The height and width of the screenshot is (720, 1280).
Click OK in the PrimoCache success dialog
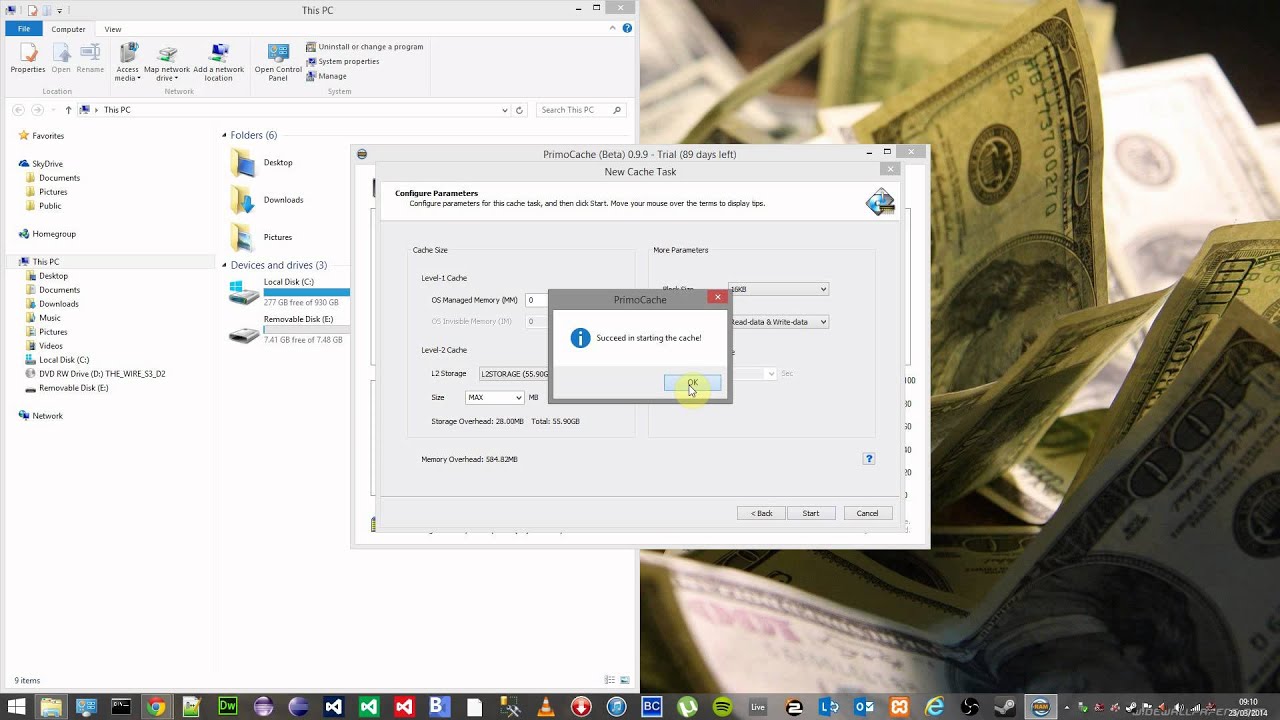(692, 383)
